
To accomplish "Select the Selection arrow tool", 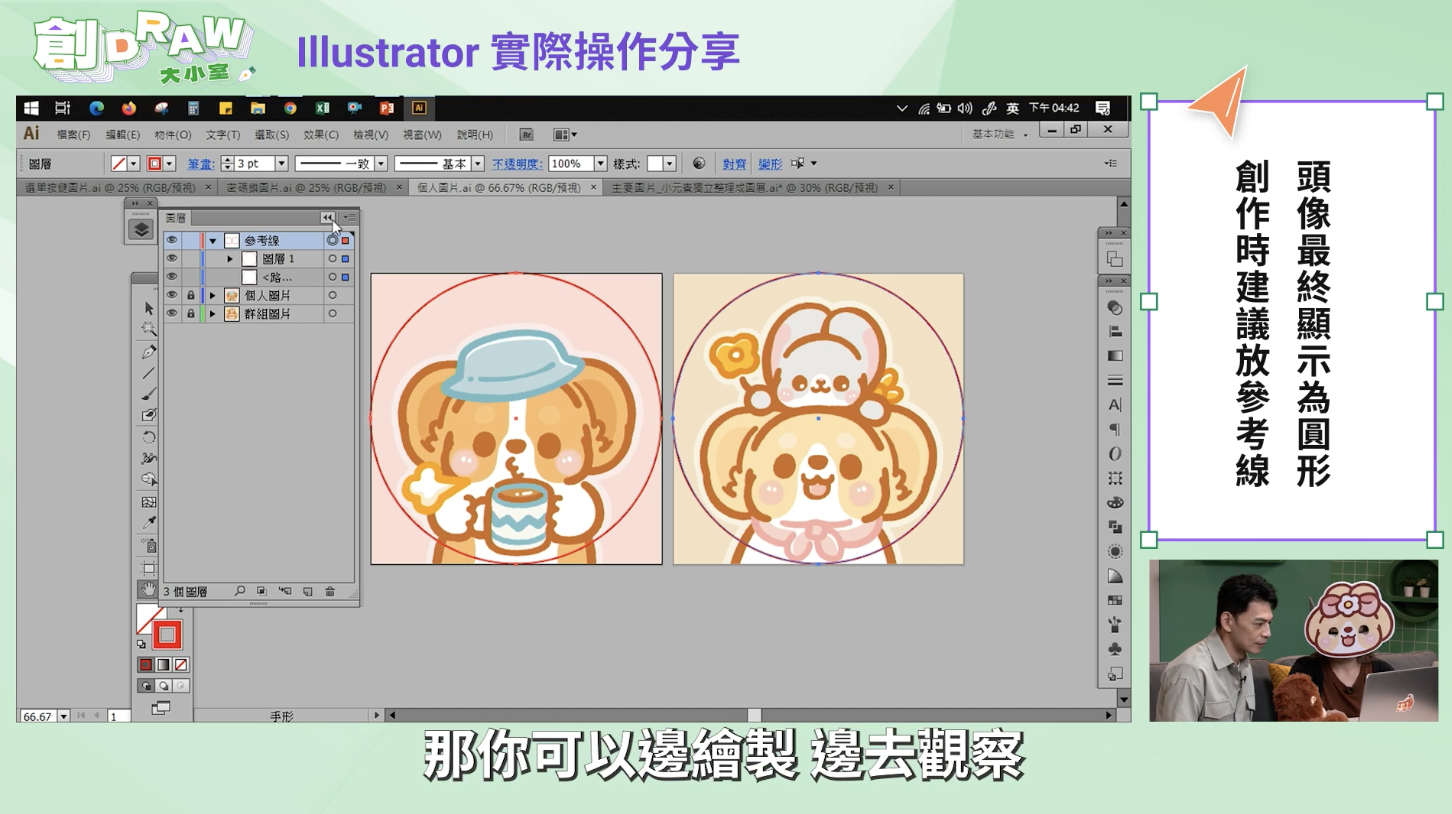I will [149, 308].
